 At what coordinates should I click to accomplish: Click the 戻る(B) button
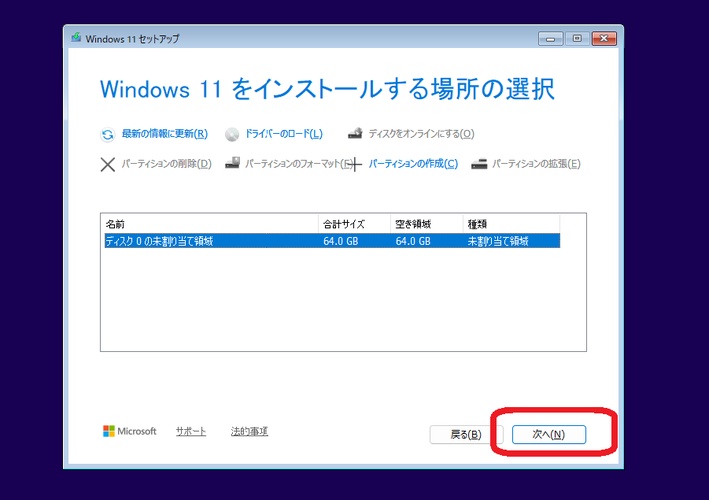(x=466, y=434)
